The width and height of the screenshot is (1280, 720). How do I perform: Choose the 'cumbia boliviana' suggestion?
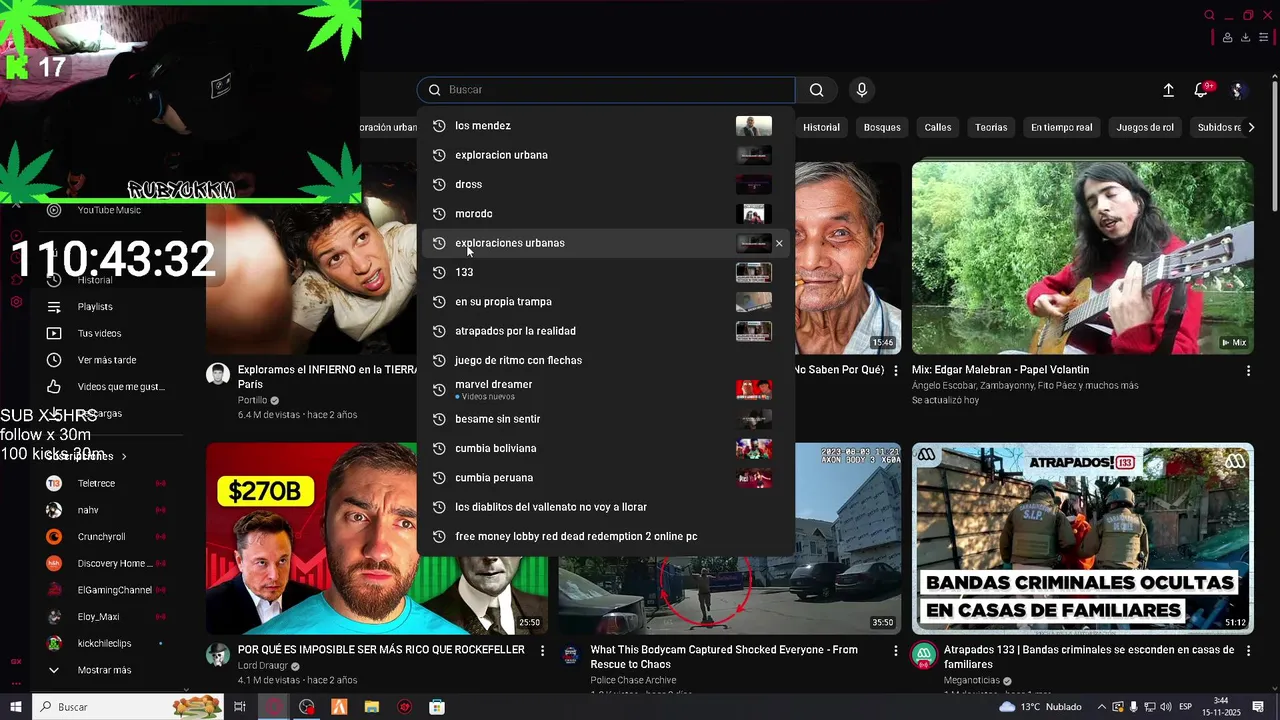(x=605, y=449)
